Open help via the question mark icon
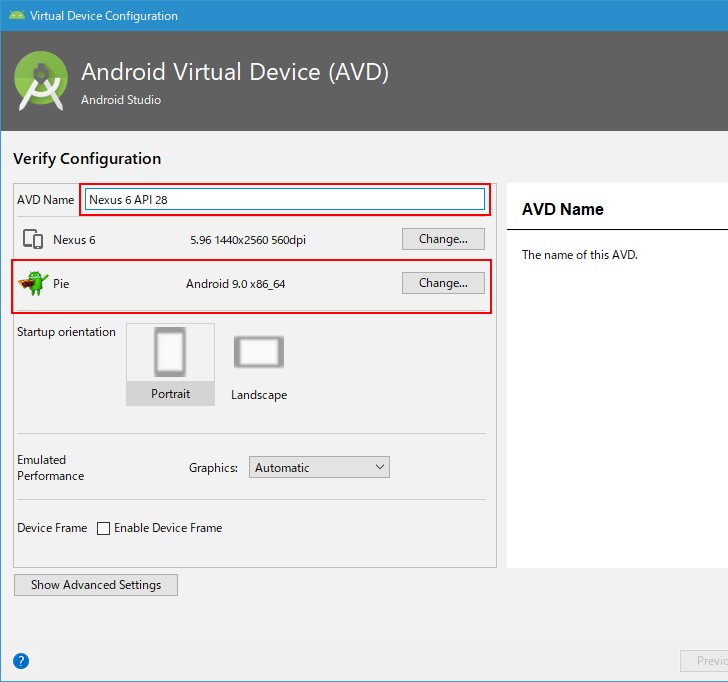The image size is (728, 682). coord(21,661)
